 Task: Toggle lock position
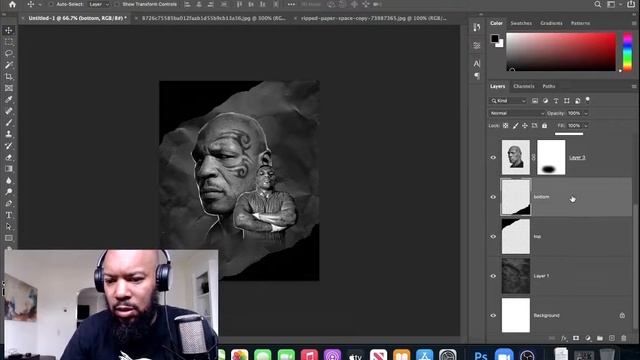pyautogui.click(x=525, y=126)
